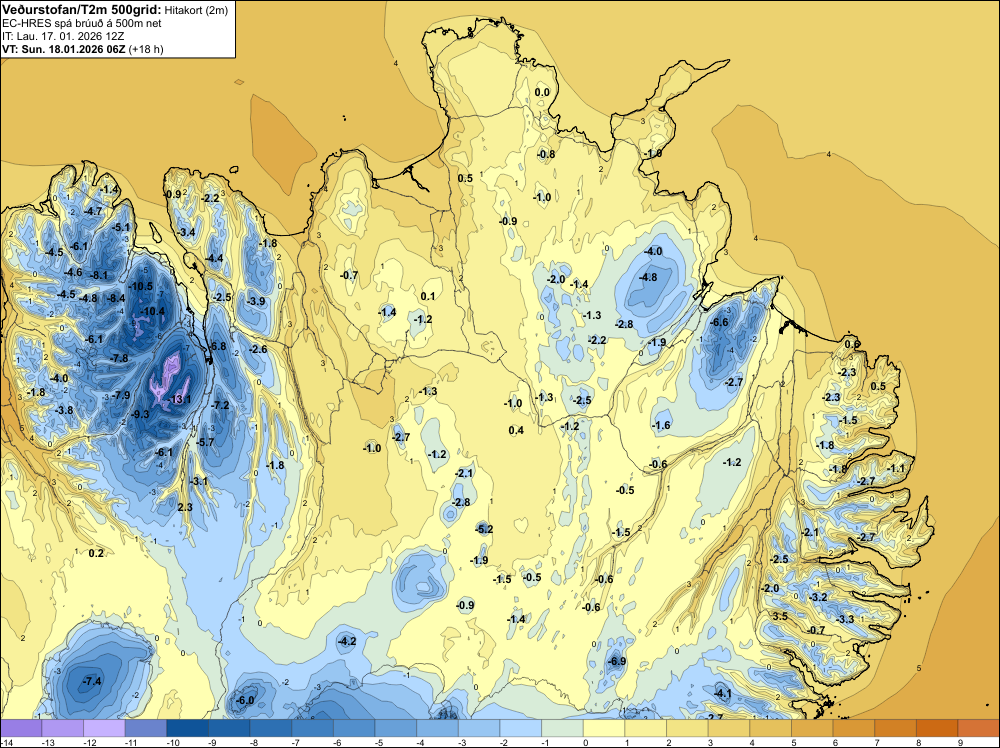Click the 0.4 temperature value
Image resolution: width=1000 pixels, height=748 pixels.
pyautogui.click(x=516, y=430)
